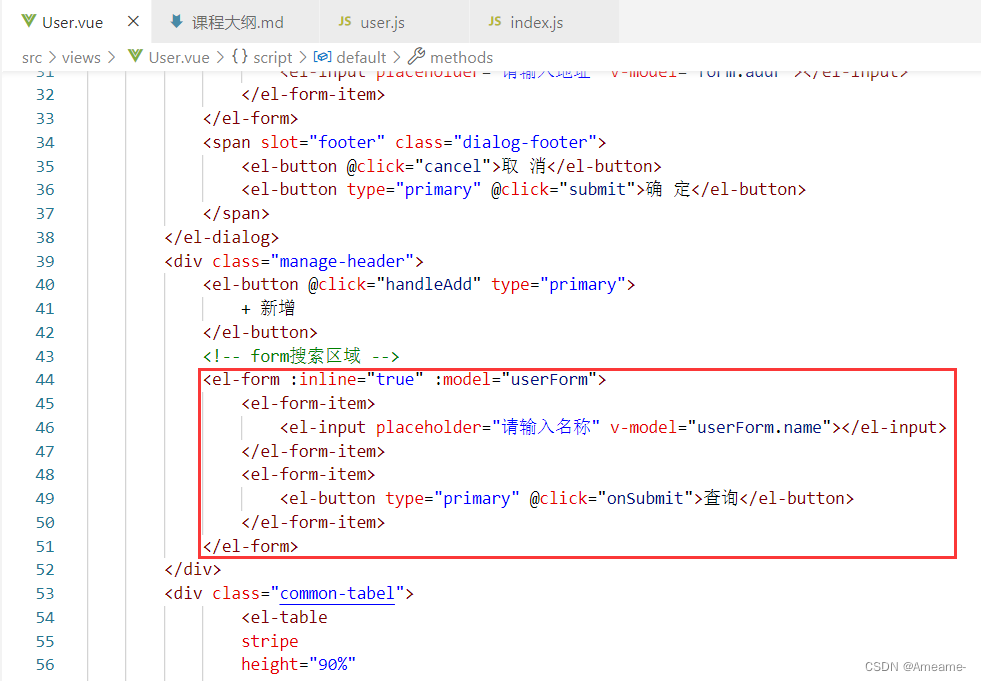Click the JS icon on index.js tab
981x681 pixels.
tap(495, 21)
